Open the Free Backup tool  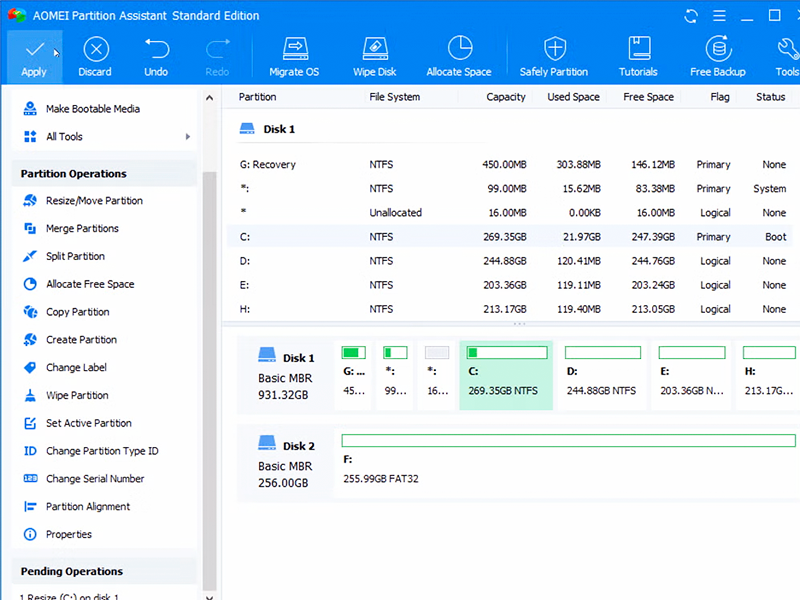pos(718,50)
